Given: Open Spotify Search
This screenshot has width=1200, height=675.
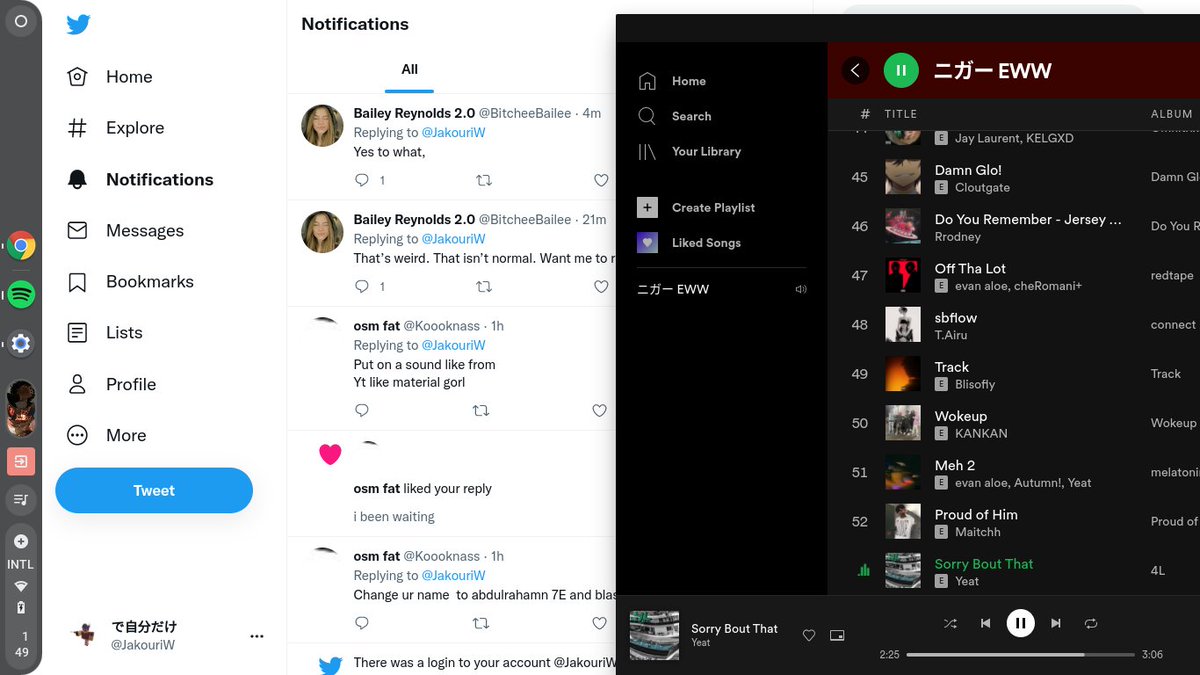Looking at the screenshot, I should coord(675,116).
